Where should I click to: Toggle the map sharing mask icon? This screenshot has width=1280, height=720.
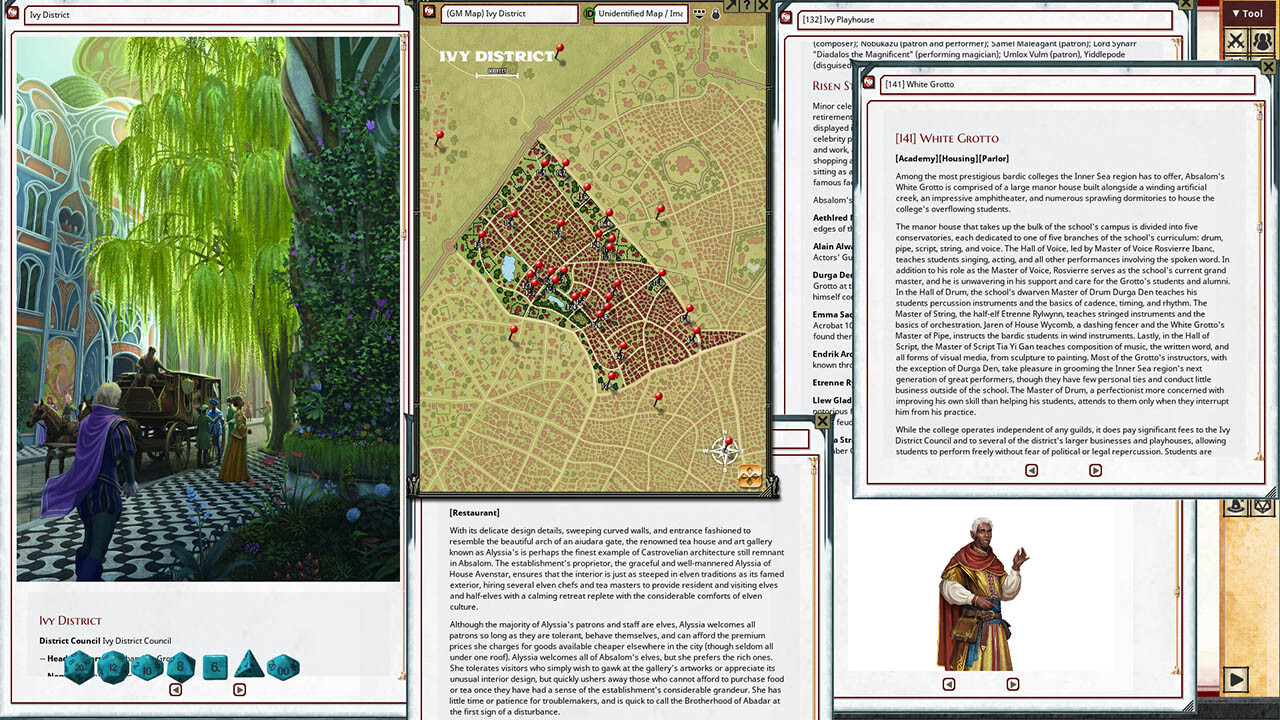click(699, 14)
